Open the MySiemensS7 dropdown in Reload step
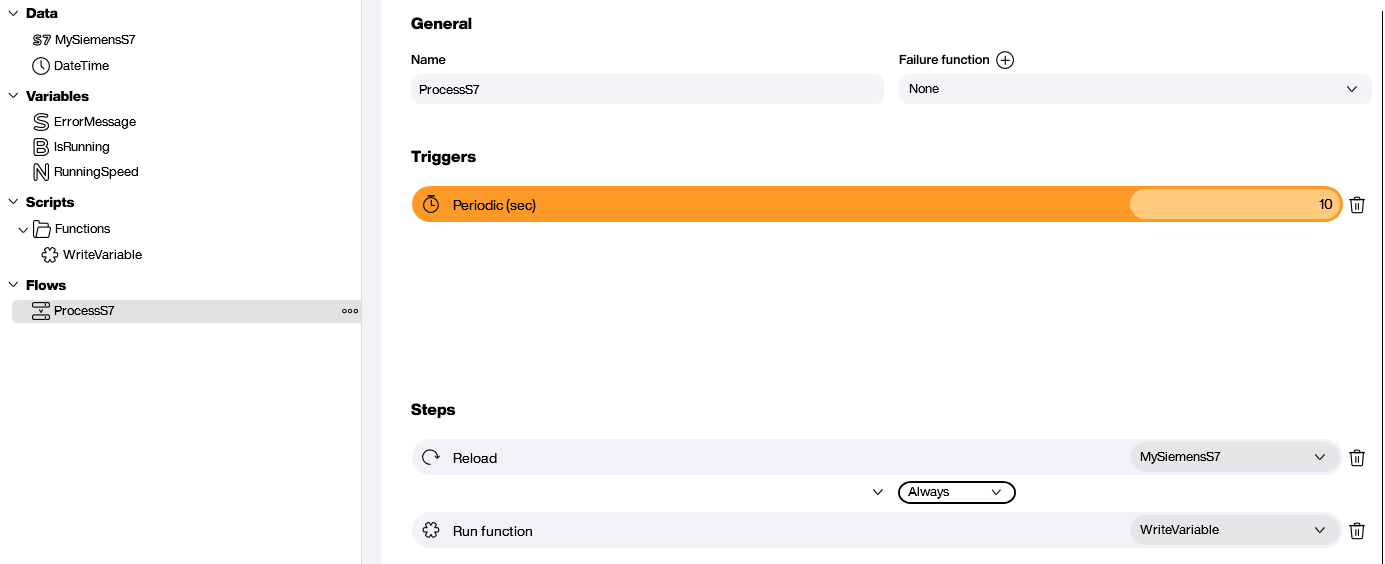This screenshot has height=564, width=1385. [1234, 457]
